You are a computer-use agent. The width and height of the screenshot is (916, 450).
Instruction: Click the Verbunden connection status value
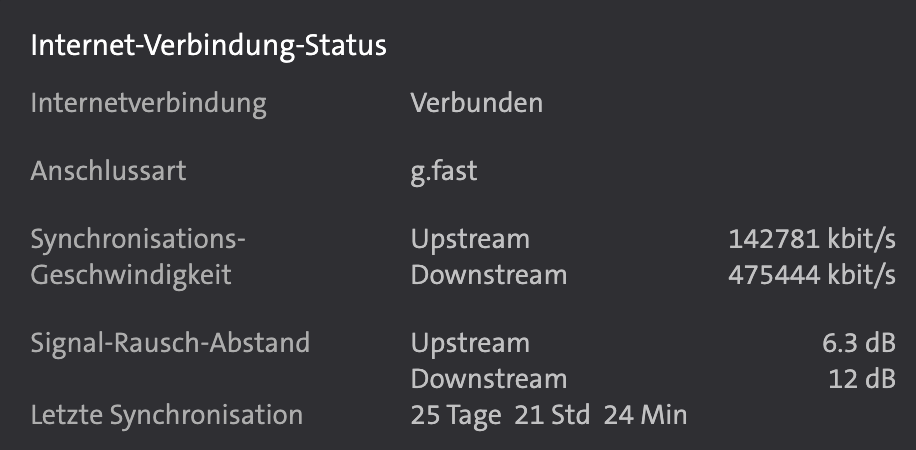tap(476, 103)
